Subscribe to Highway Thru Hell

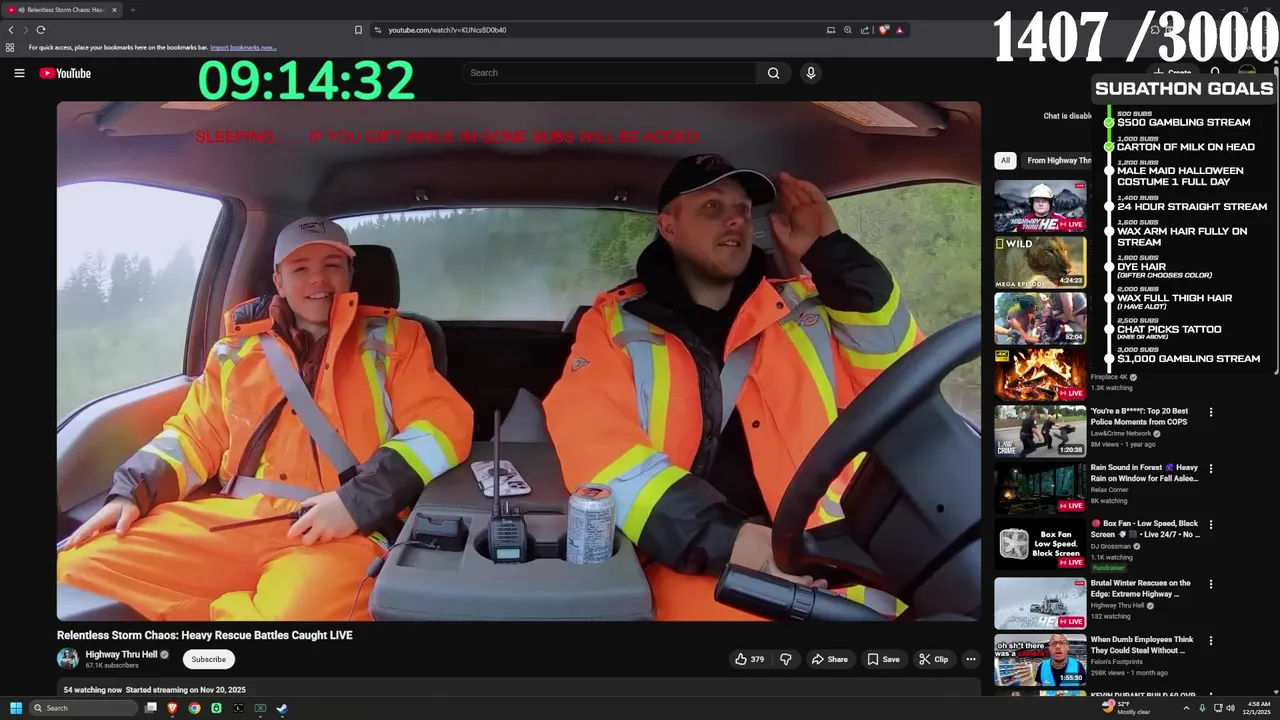208,659
